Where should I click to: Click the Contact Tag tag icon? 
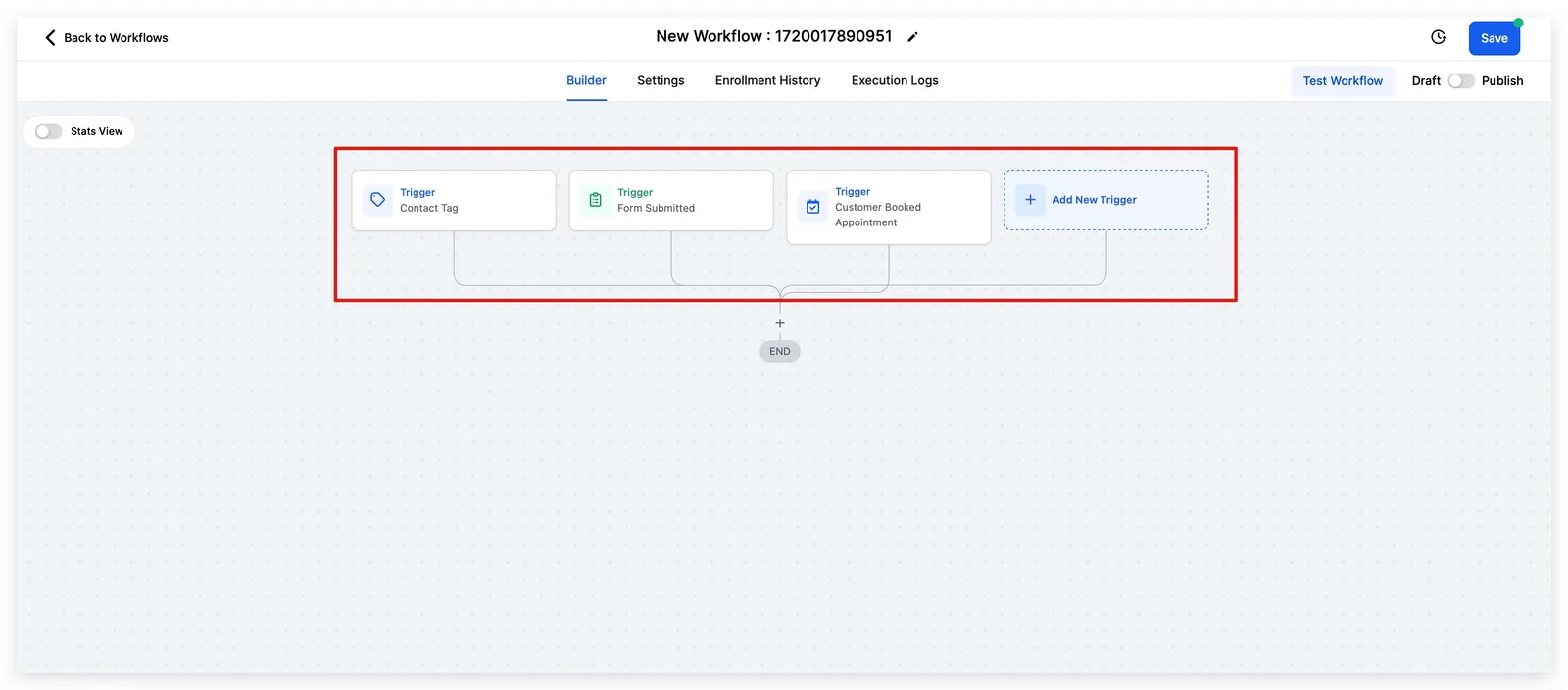(x=377, y=200)
